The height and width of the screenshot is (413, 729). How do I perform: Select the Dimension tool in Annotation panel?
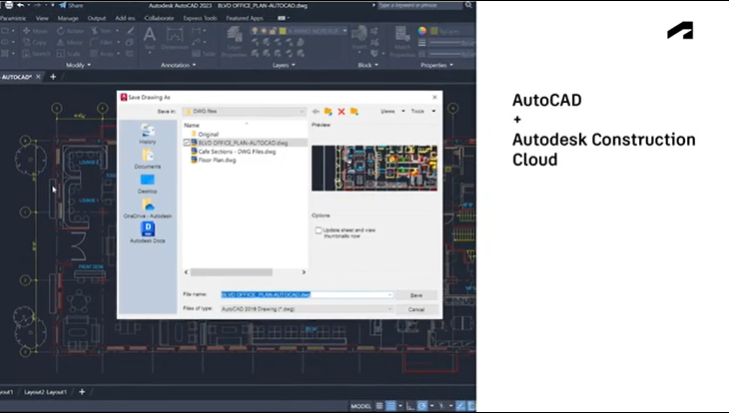tap(174, 39)
